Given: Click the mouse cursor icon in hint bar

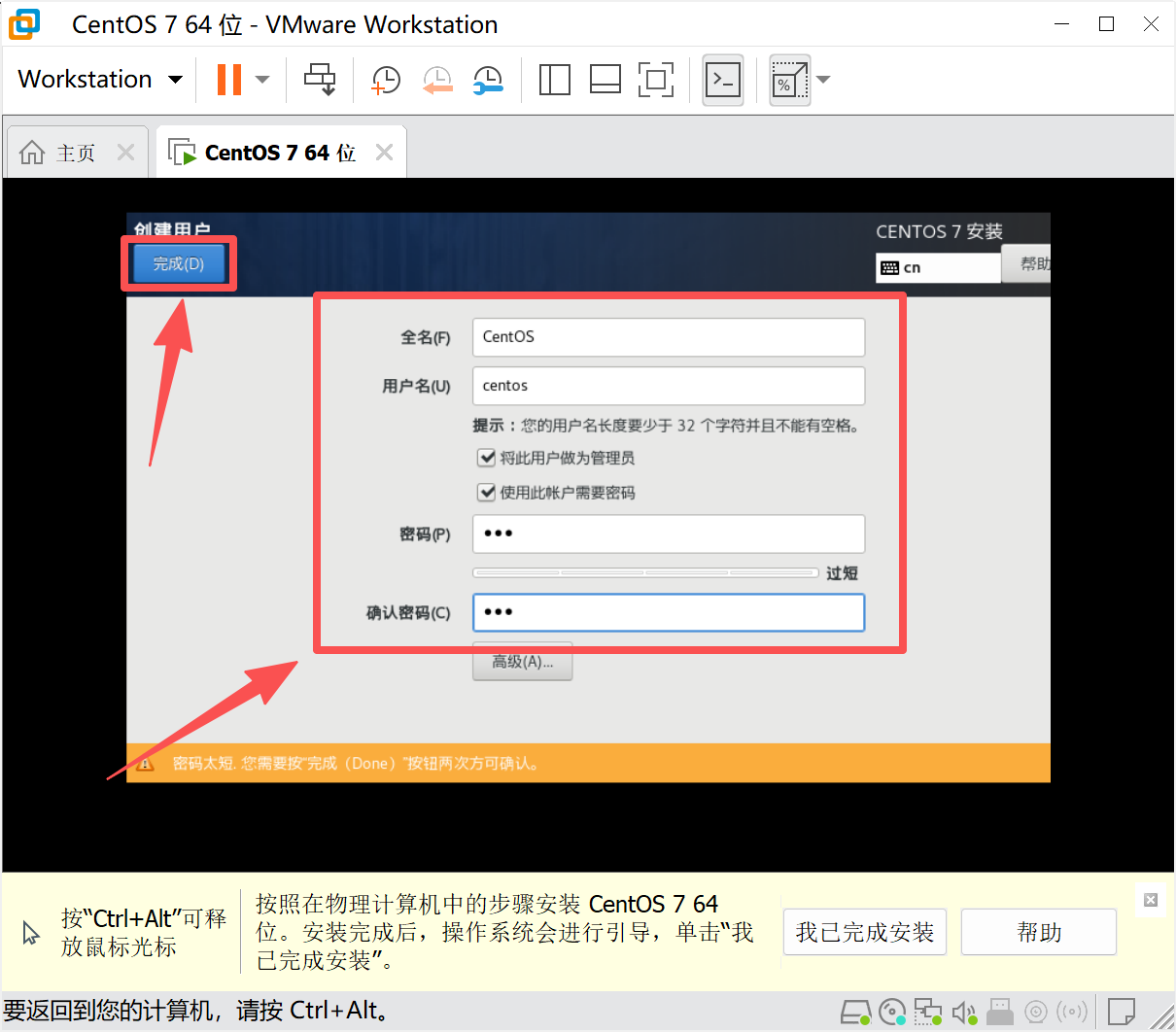Looking at the screenshot, I should [x=31, y=933].
